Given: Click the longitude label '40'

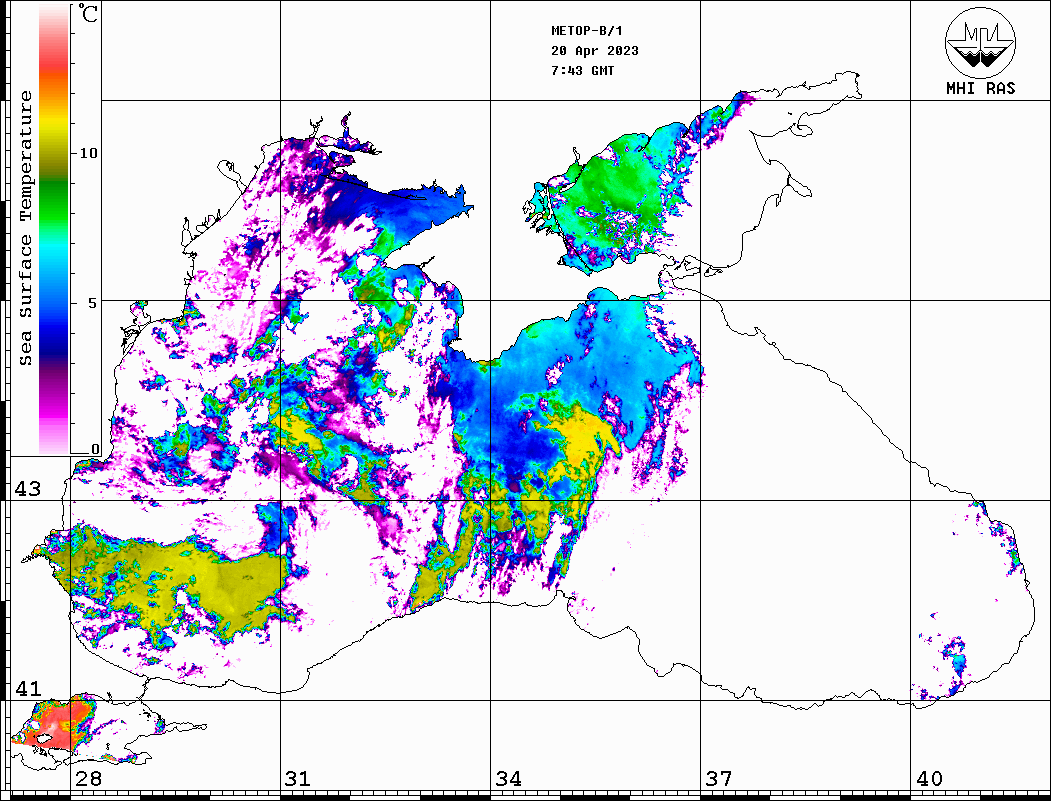Looking at the screenshot, I should (x=929, y=779).
